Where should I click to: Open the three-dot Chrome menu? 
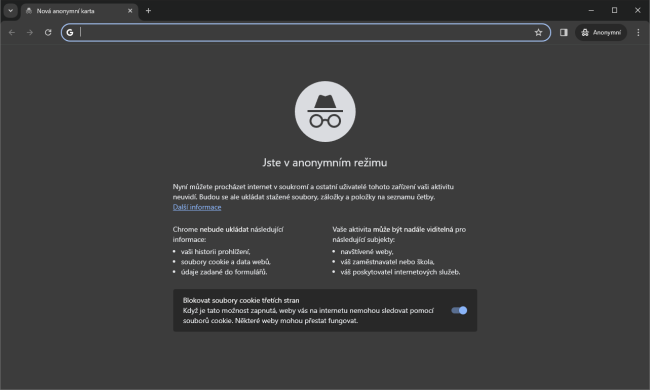638,32
